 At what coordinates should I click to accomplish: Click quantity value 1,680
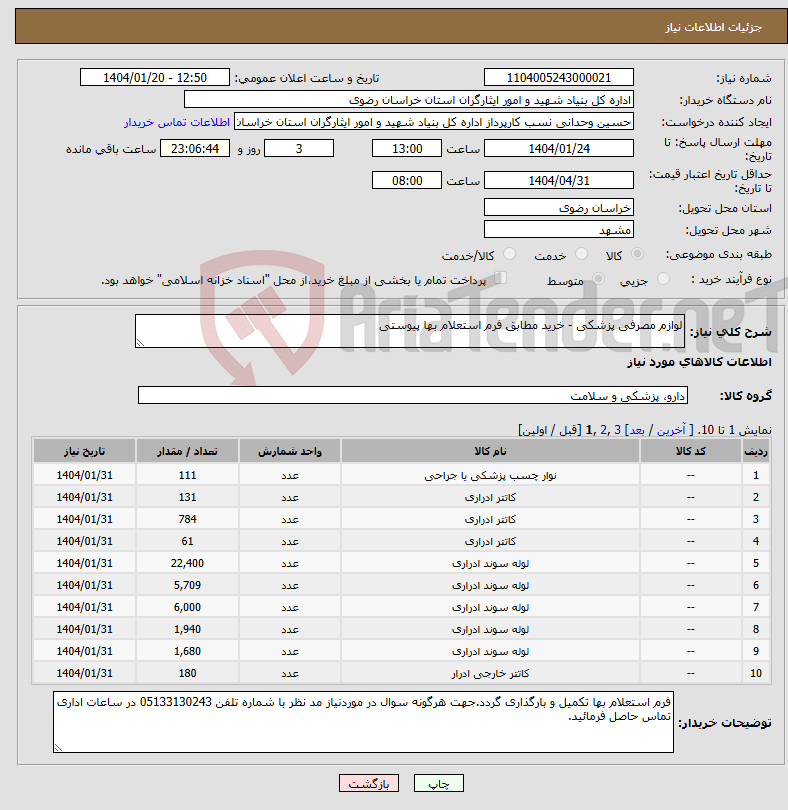point(187,651)
